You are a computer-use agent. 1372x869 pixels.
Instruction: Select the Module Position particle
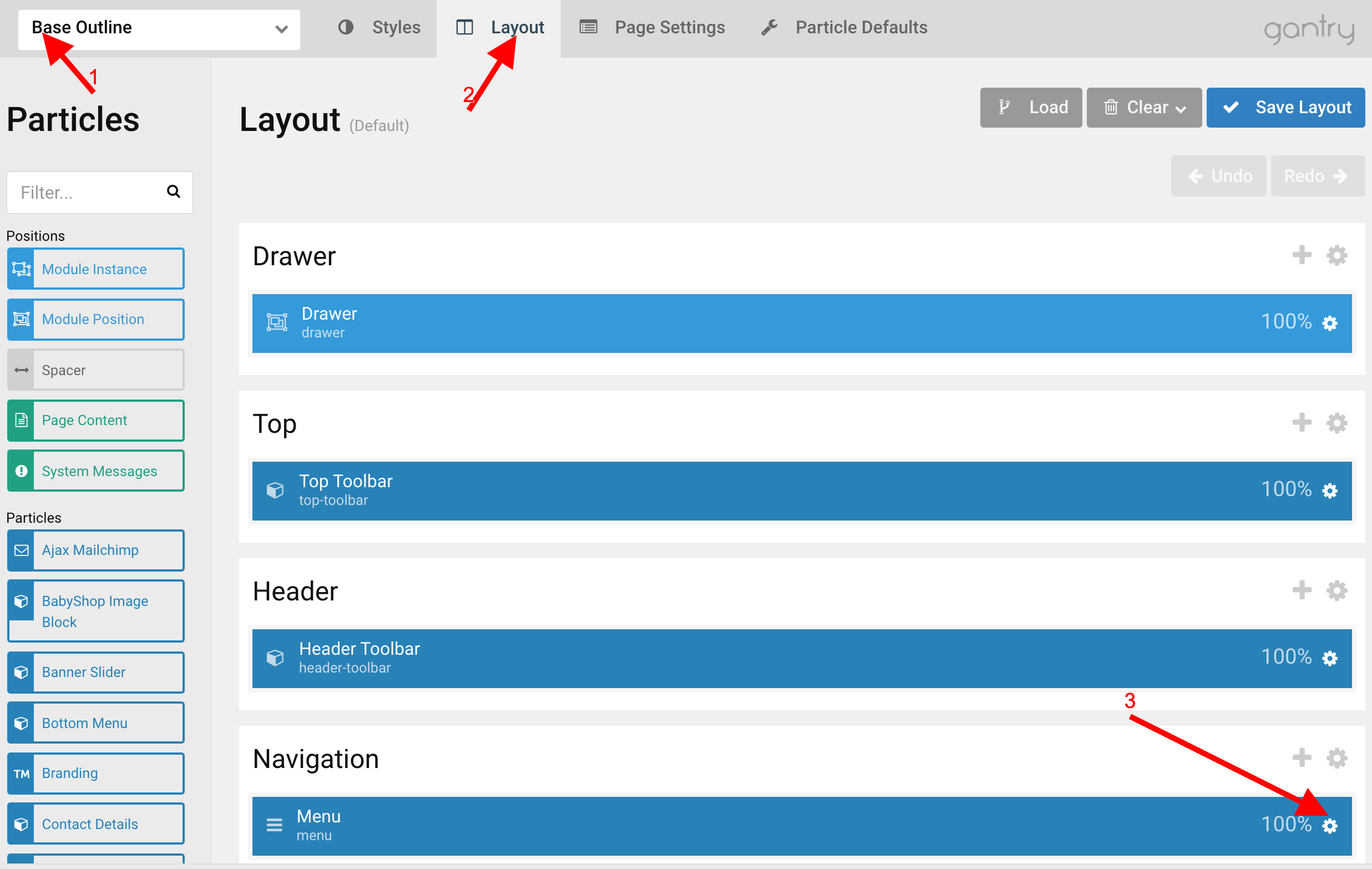tap(96, 319)
